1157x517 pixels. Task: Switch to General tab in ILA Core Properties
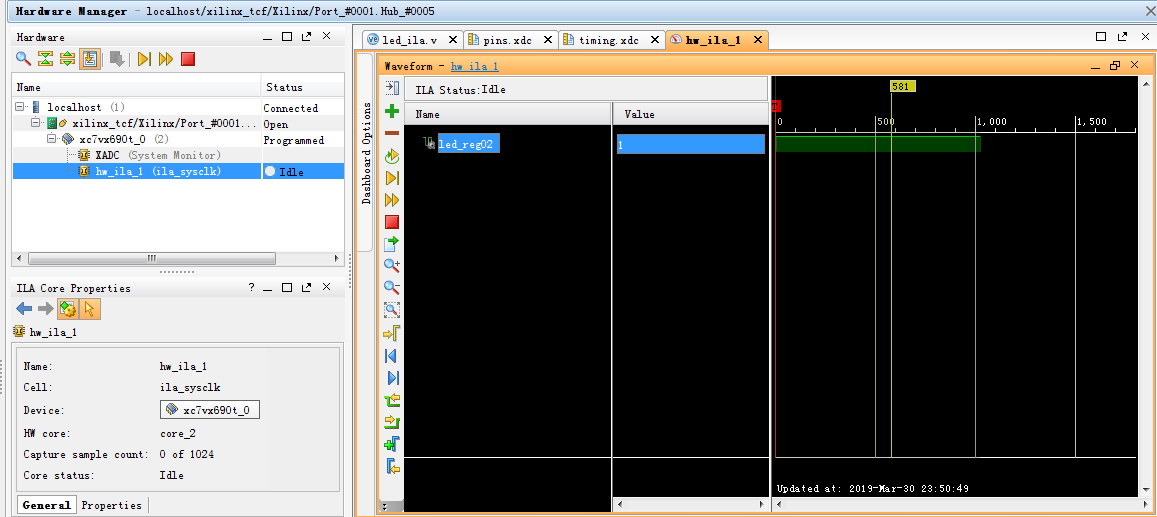pos(46,505)
